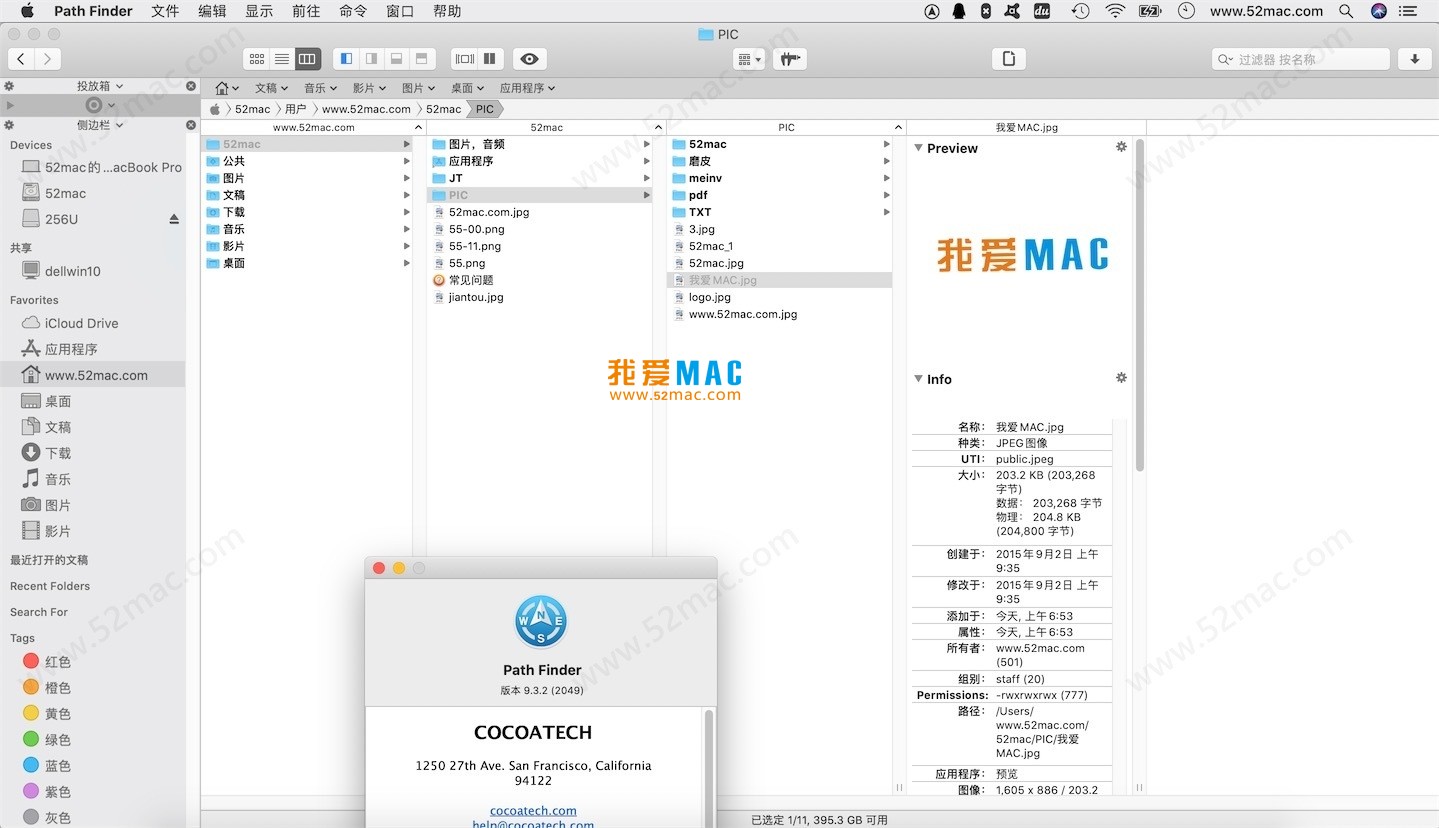Go forward with the toolbar arrow
The height and width of the screenshot is (828, 1439).
coord(47,59)
